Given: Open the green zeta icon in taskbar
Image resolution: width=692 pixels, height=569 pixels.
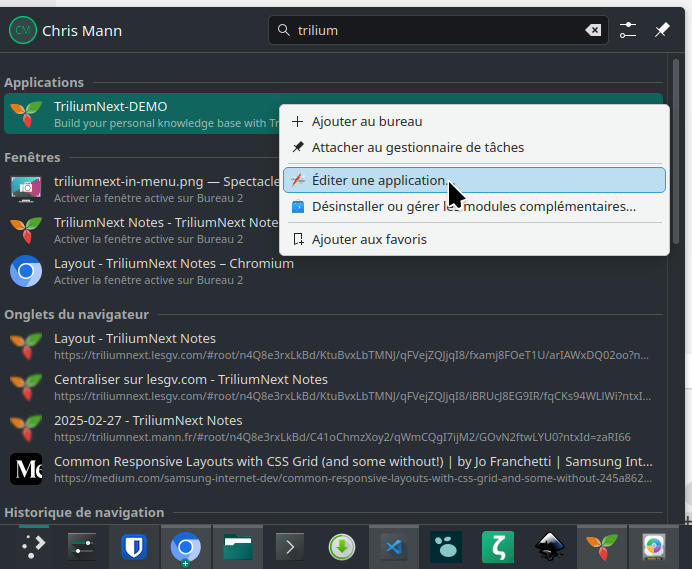Looking at the screenshot, I should click(x=498, y=547).
